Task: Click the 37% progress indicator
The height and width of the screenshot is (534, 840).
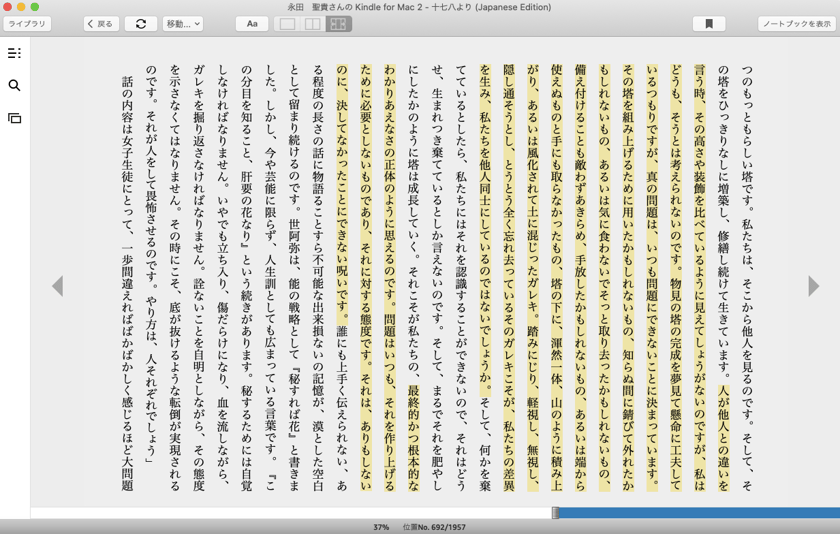Action: click(x=381, y=528)
